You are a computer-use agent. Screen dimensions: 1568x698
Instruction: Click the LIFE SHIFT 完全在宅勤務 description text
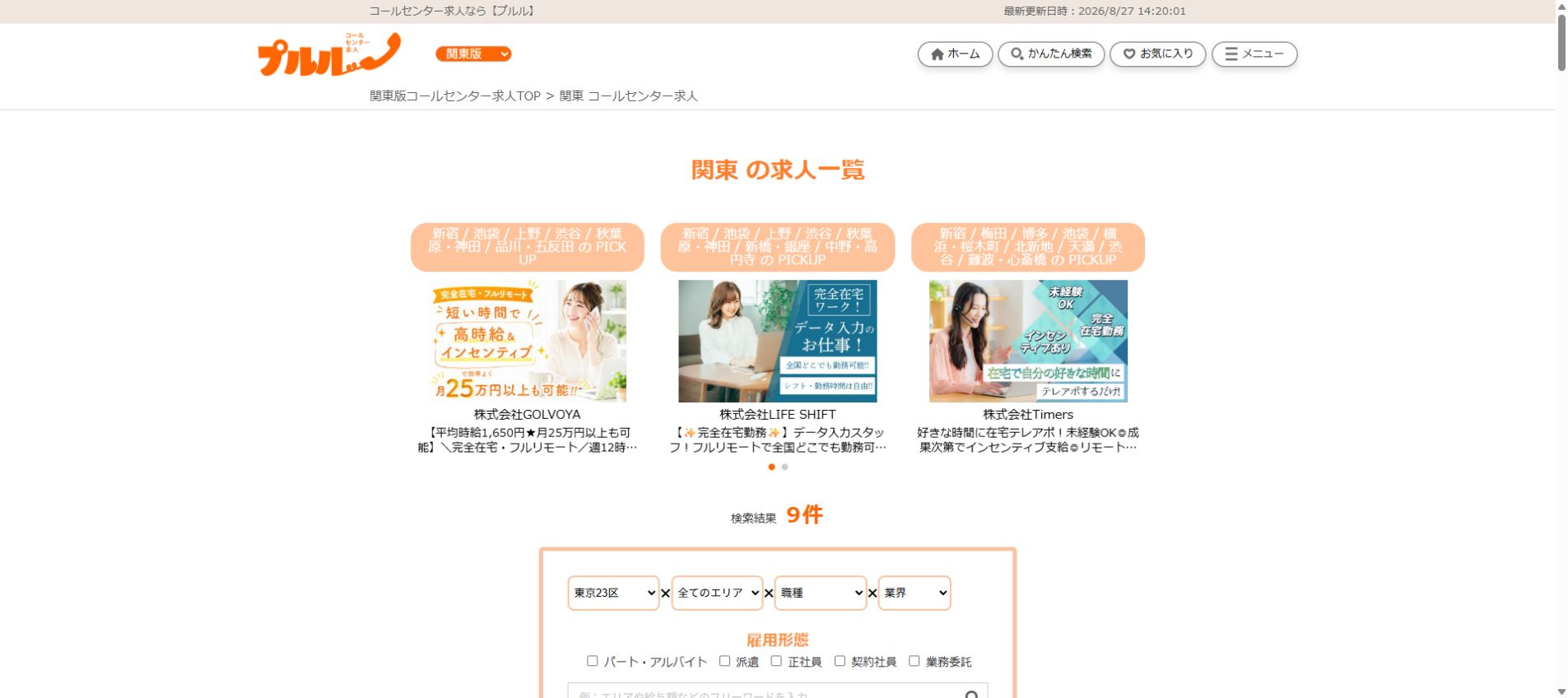point(777,440)
